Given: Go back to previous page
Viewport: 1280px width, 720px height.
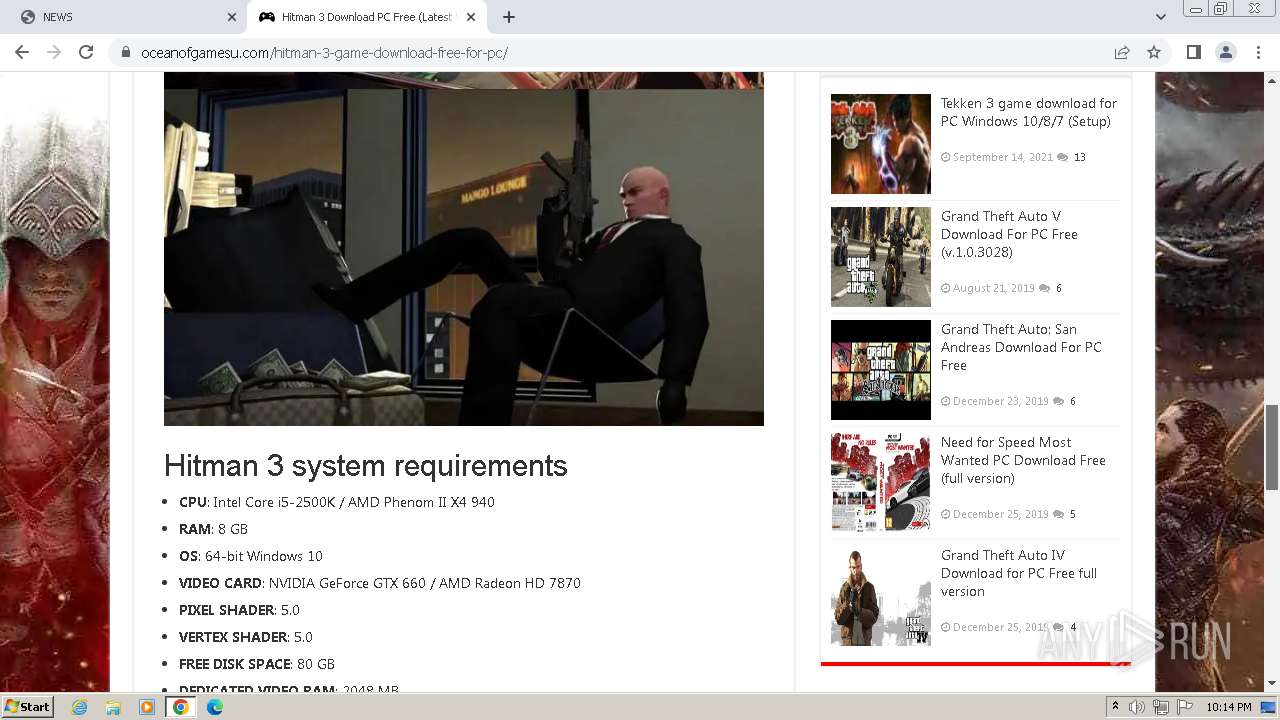Looking at the screenshot, I should (22, 52).
